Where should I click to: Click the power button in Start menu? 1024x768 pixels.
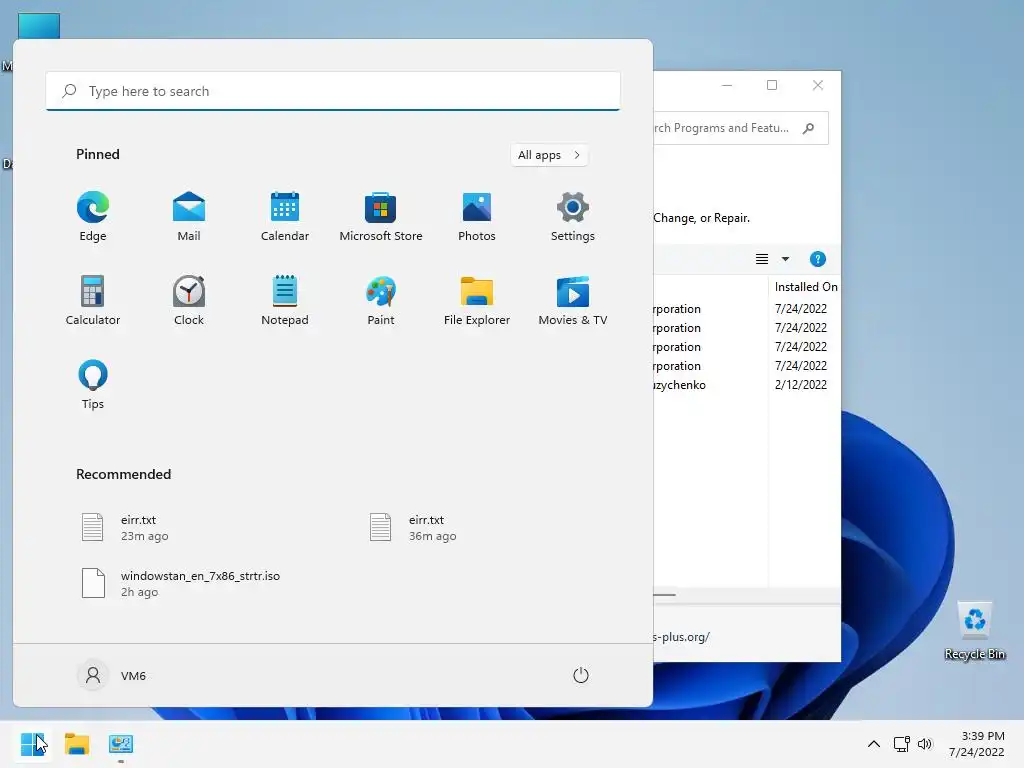pyautogui.click(x=581, y=675)
